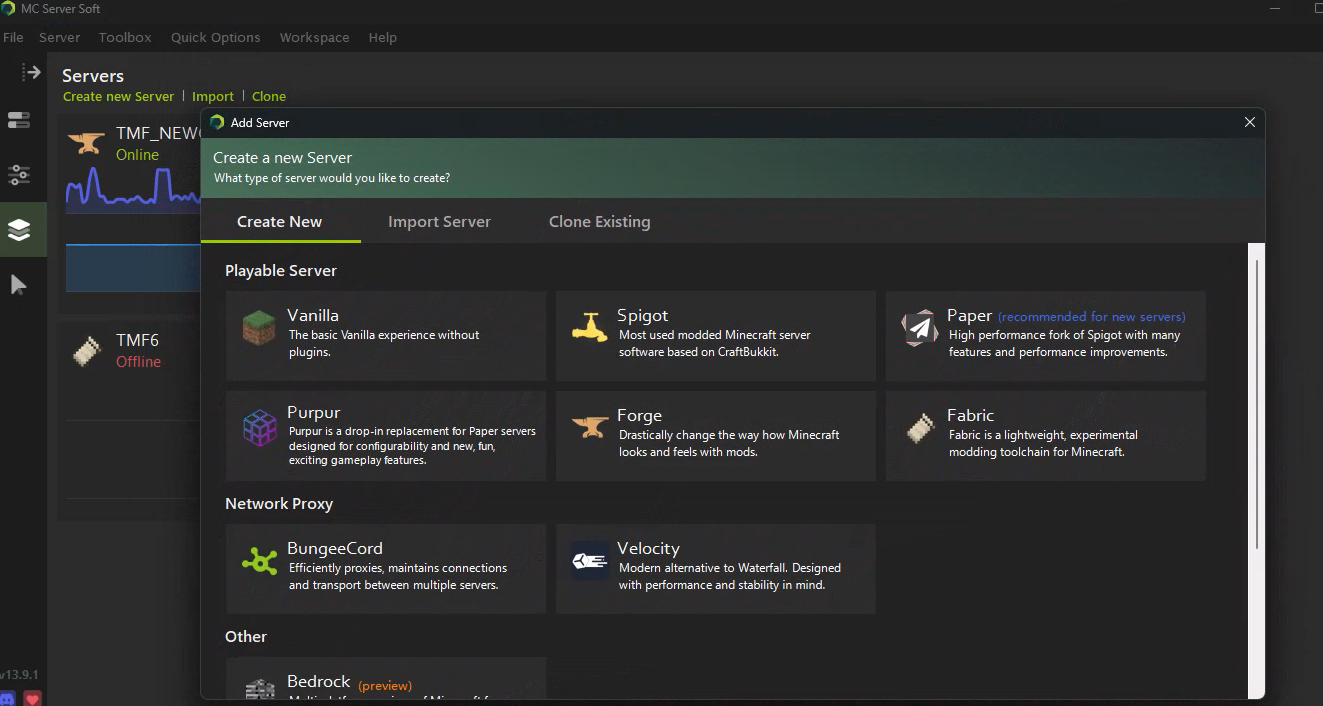Click the Spigot faucet icon
The height and width of the screenshot is (706, 1323).
click(x=589, y=328)
